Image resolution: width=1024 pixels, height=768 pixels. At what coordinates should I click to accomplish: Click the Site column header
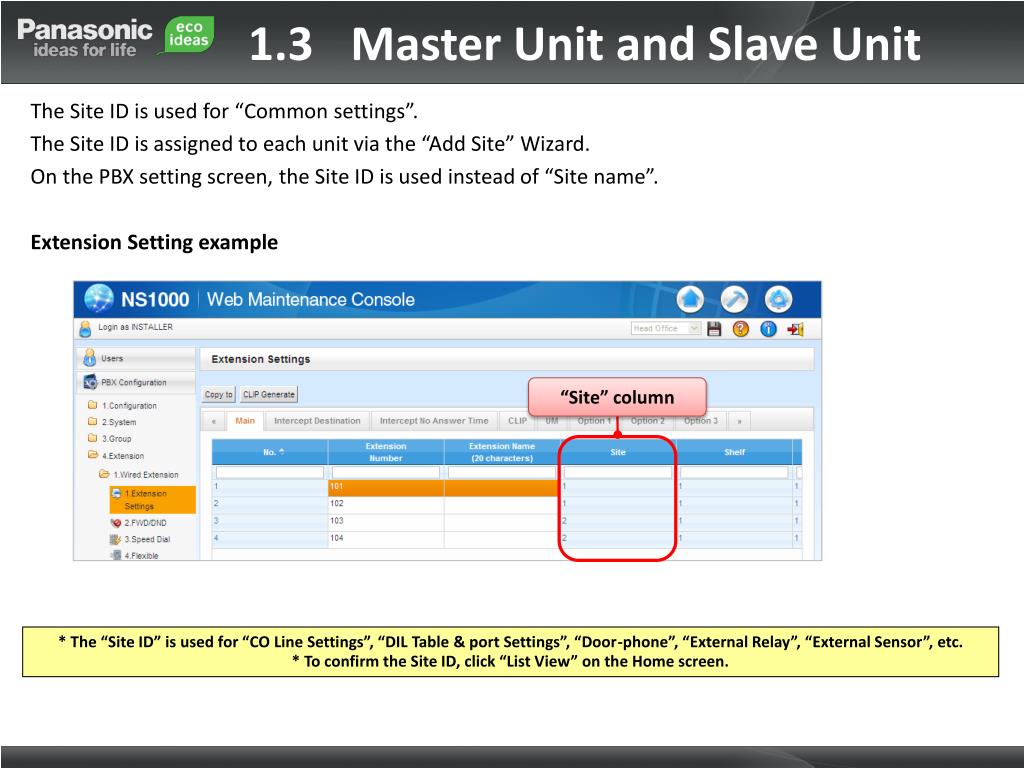click(x=618, y=452)
